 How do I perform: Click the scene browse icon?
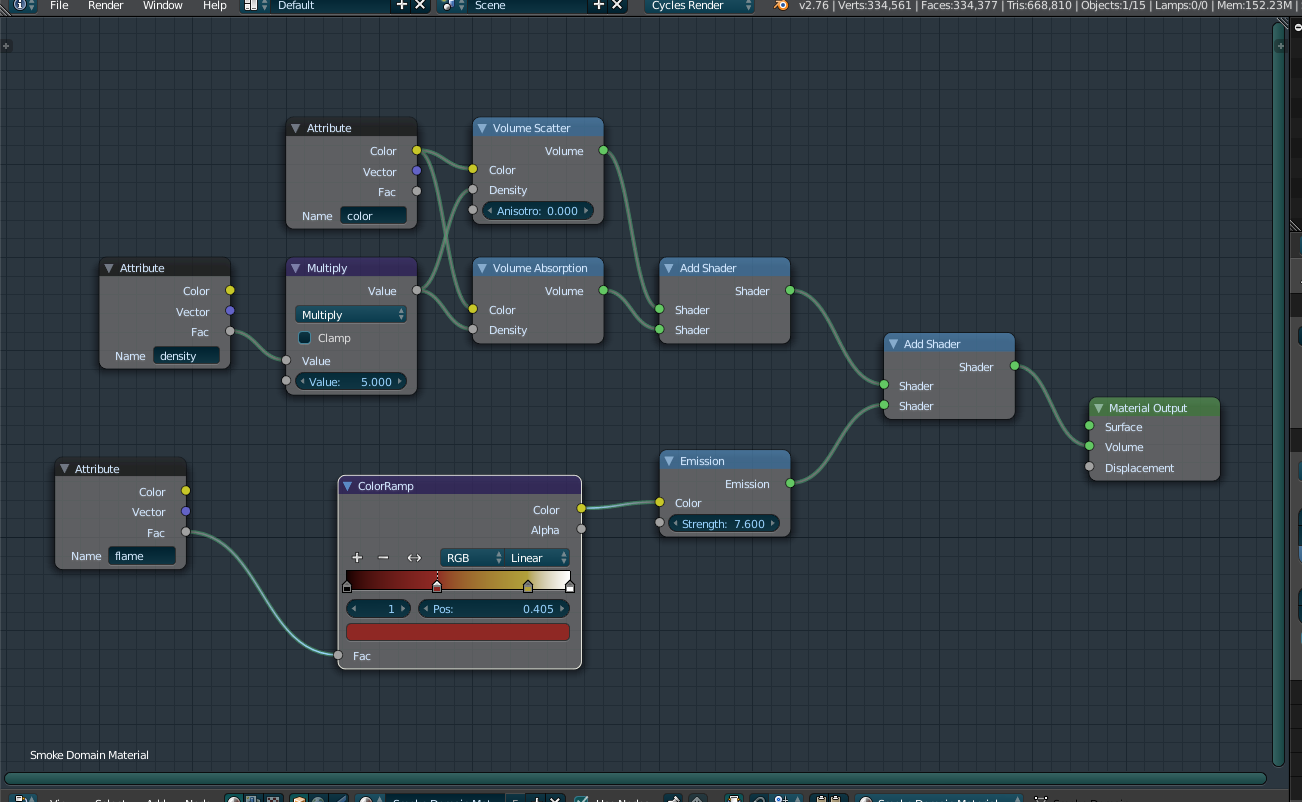point(453,5)
